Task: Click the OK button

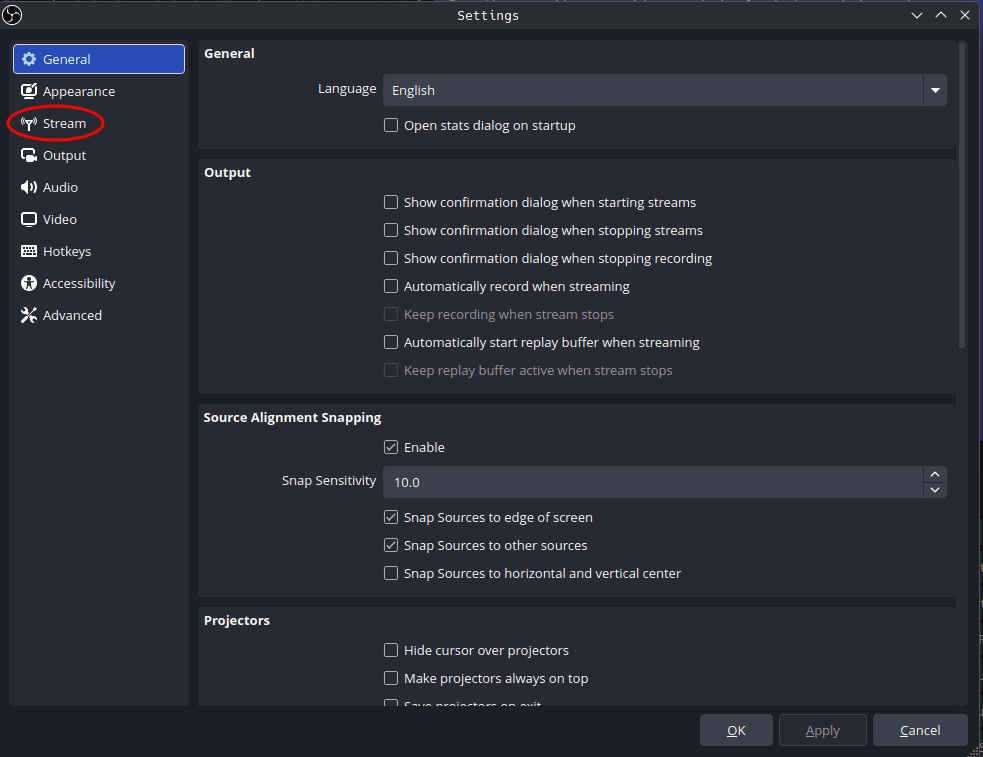Action: pos(736,730)
